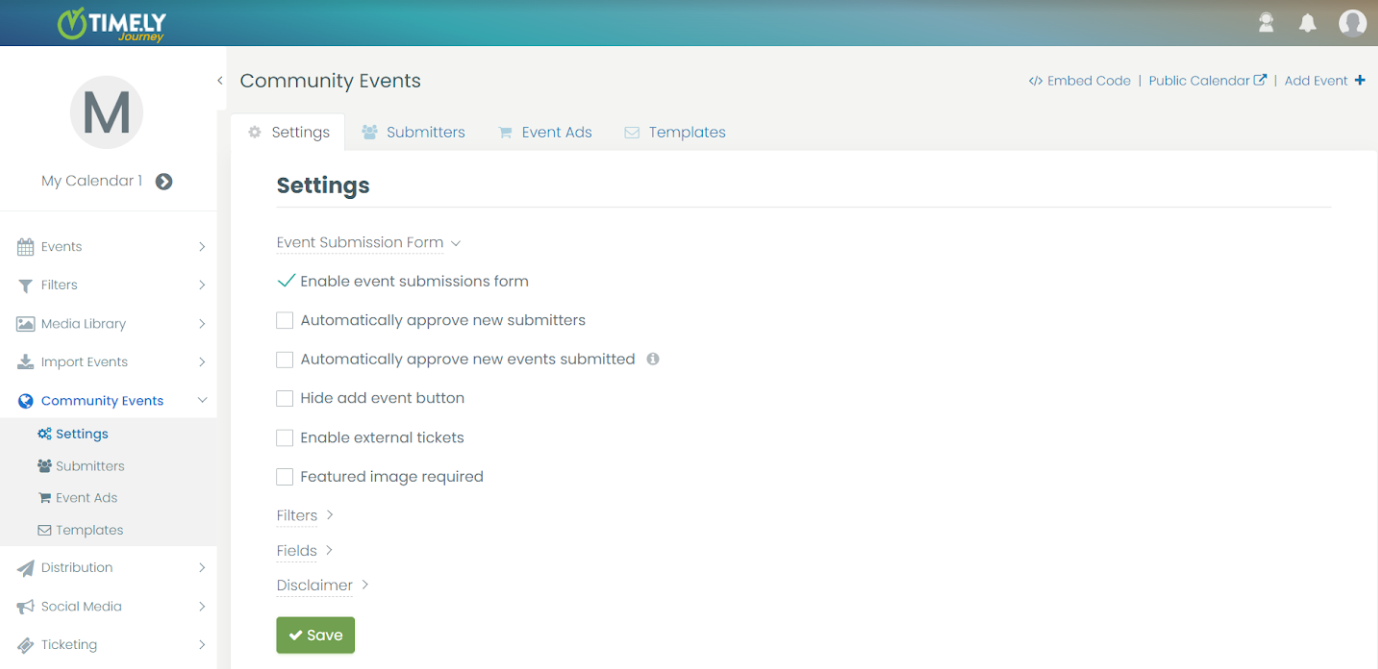Uncheck Enable event submissions form
1378x669 pixels.
coord(285,281)
